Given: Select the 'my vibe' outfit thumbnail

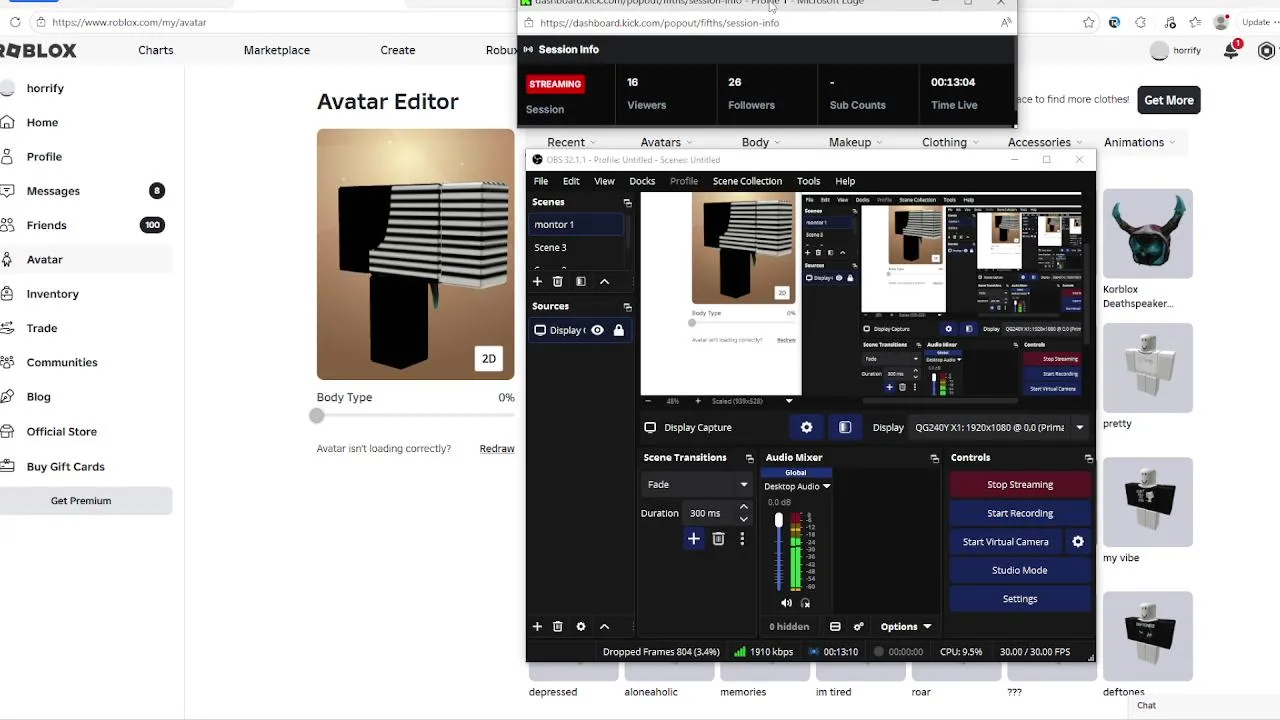Looking at the screenshot, I should click(x=1148, y=502).
